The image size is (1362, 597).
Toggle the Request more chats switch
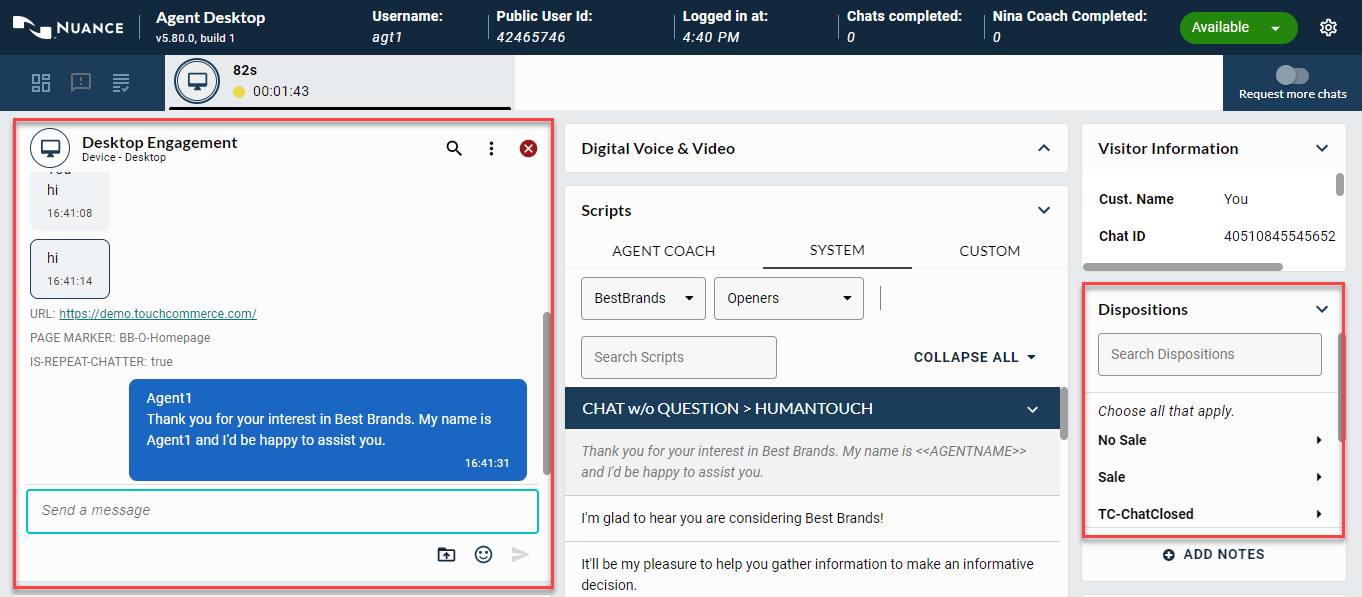click(x=1292, y=75)
